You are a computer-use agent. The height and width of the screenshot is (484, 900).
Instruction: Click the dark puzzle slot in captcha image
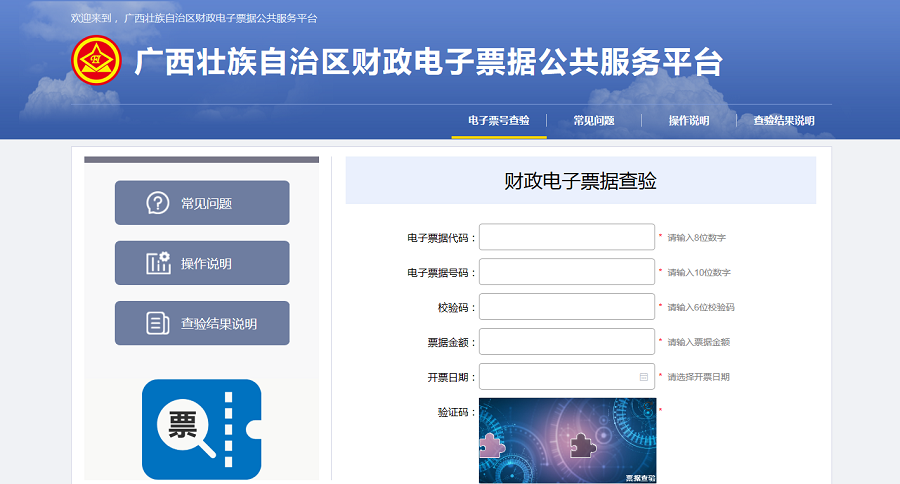pos(582,446)
